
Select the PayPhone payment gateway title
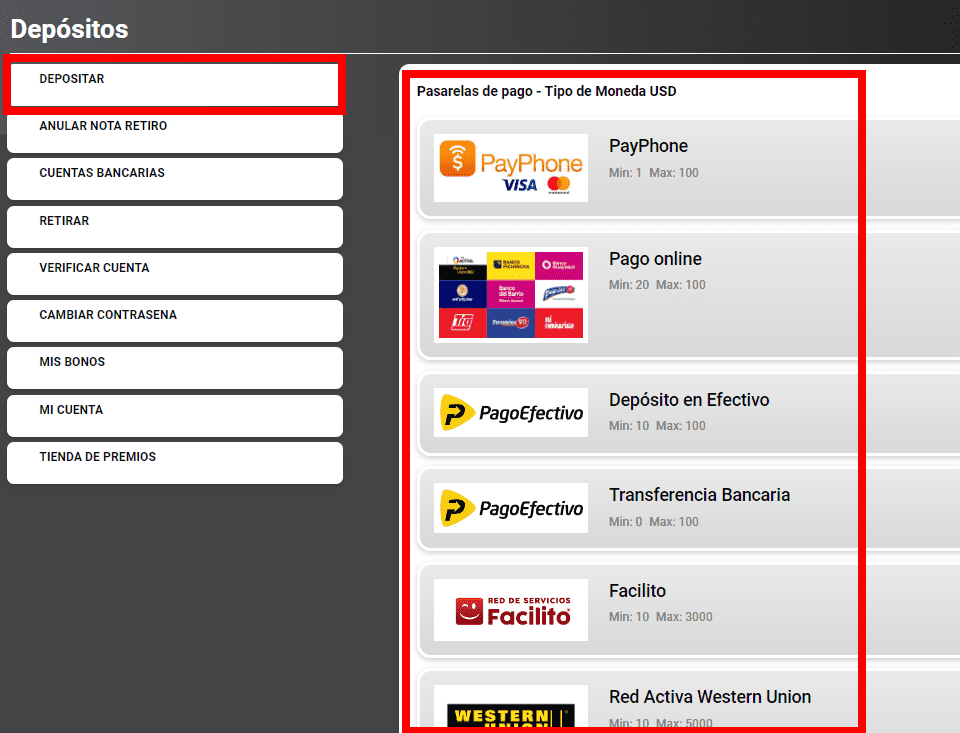point(648,146)
